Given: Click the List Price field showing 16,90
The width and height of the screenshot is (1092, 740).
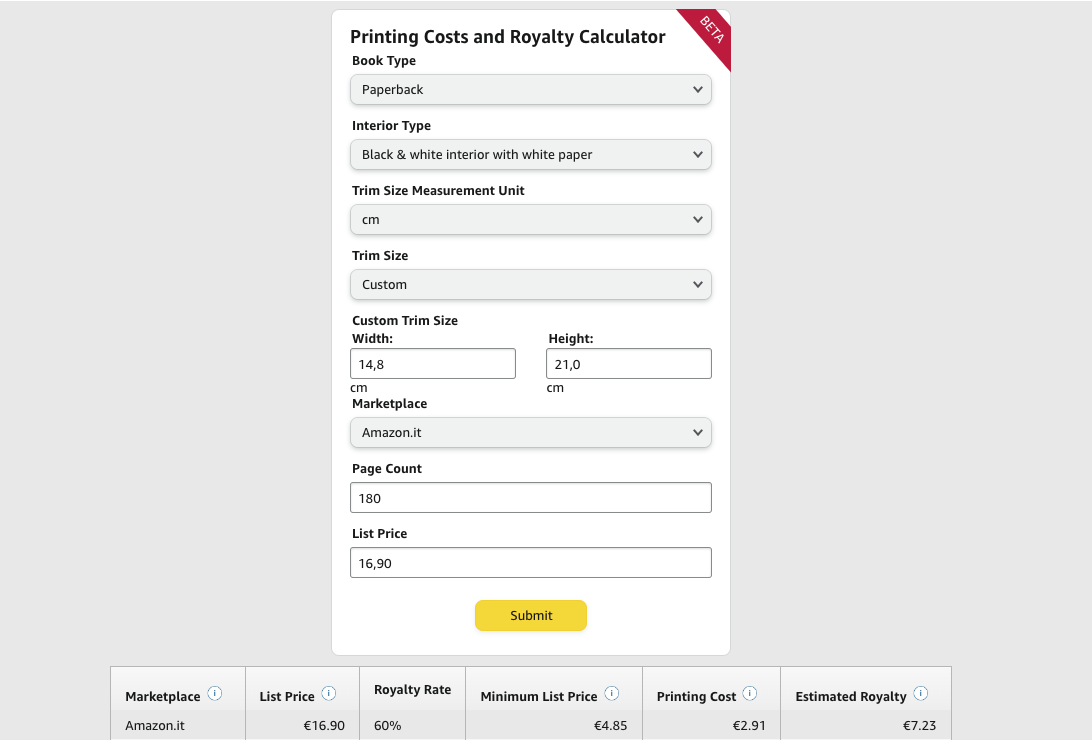Looking at the screenshot, I should pyautogui.click(x=531, y=562).
